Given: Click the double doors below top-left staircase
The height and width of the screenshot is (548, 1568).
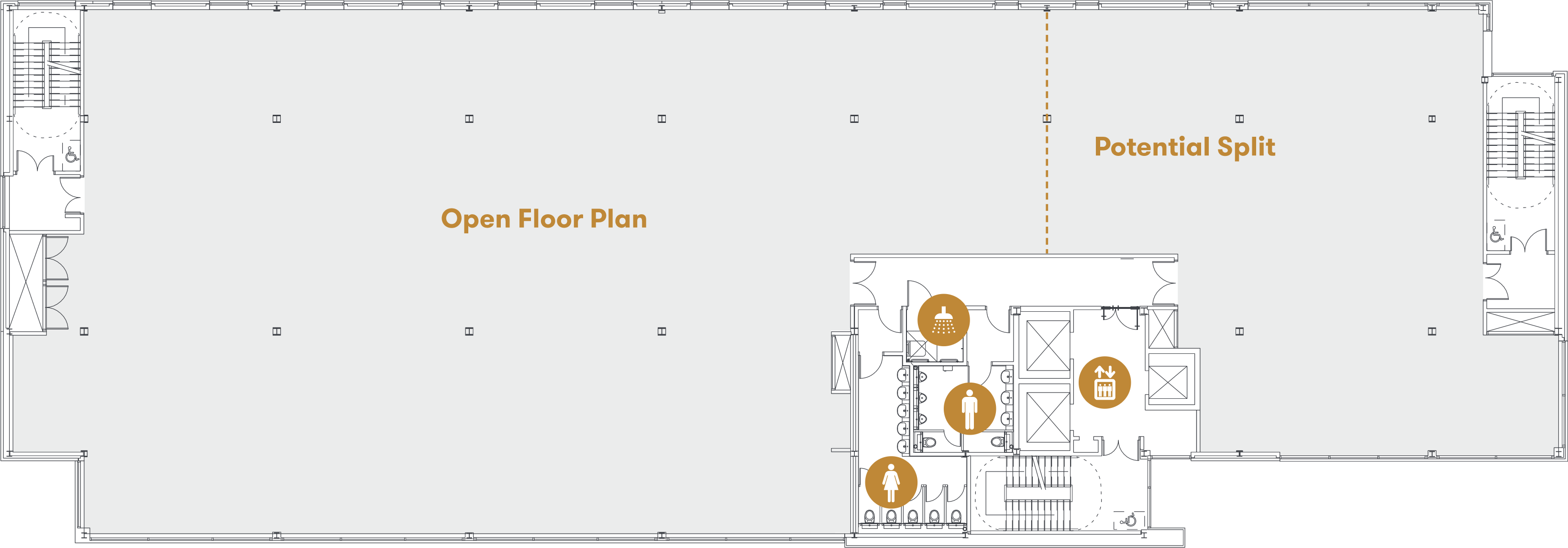Looking at the screenshot, I should [x=35, y=162].
